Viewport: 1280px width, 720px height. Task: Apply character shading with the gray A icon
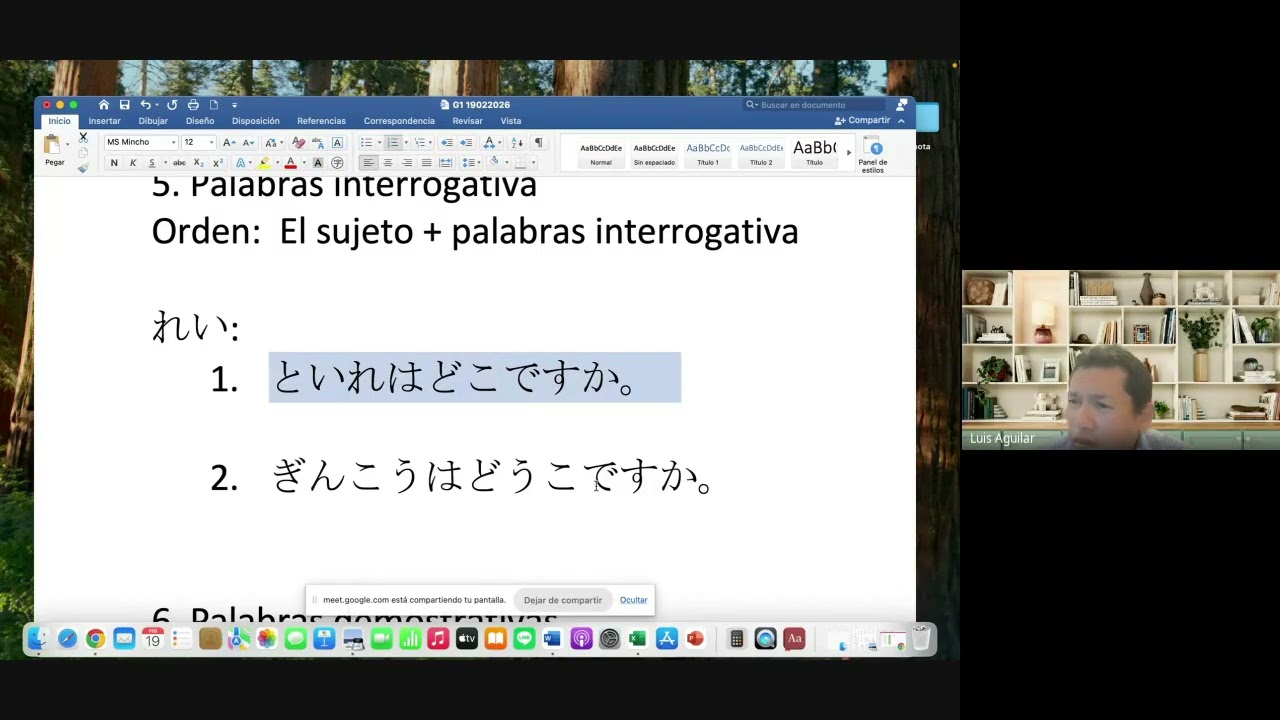point(318,163)
